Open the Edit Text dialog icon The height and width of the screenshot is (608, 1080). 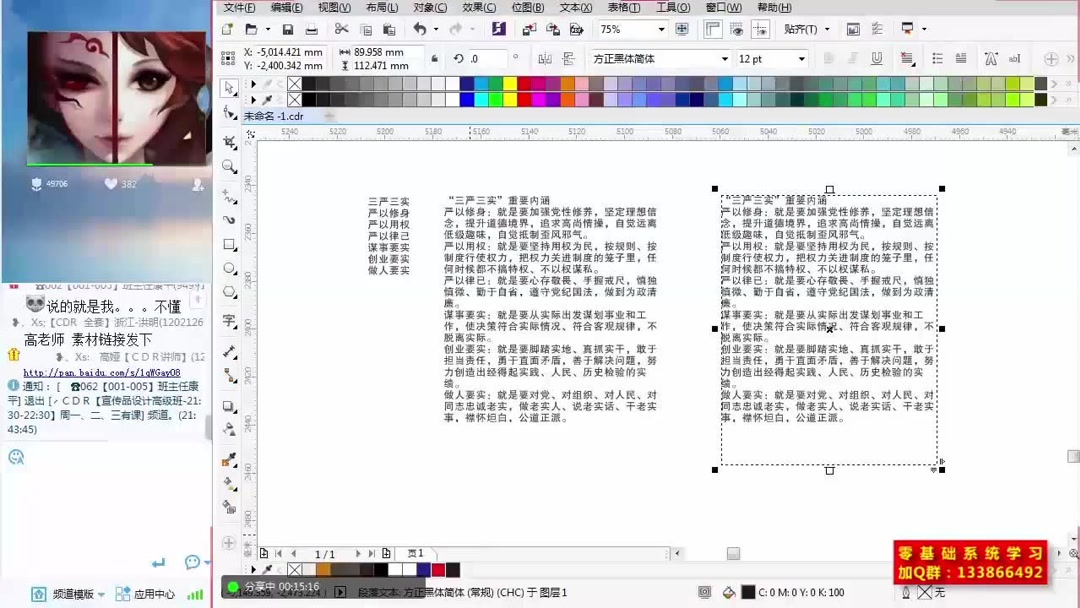[x=1013, y=58]
